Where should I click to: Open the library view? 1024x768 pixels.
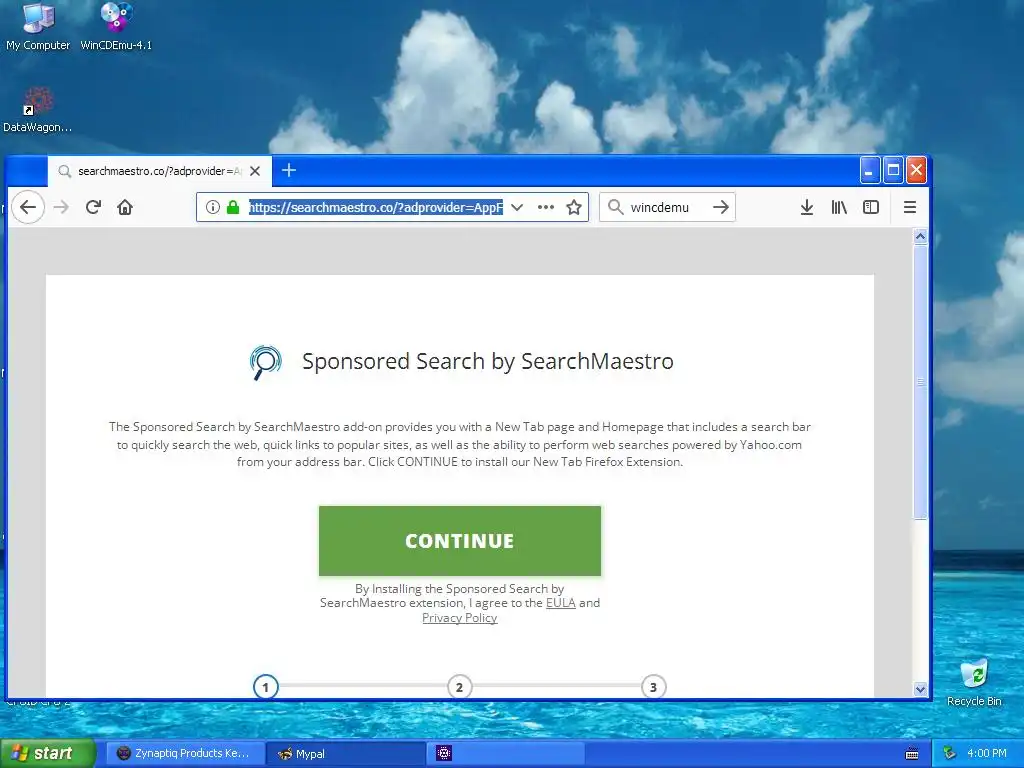coord(839,207)
